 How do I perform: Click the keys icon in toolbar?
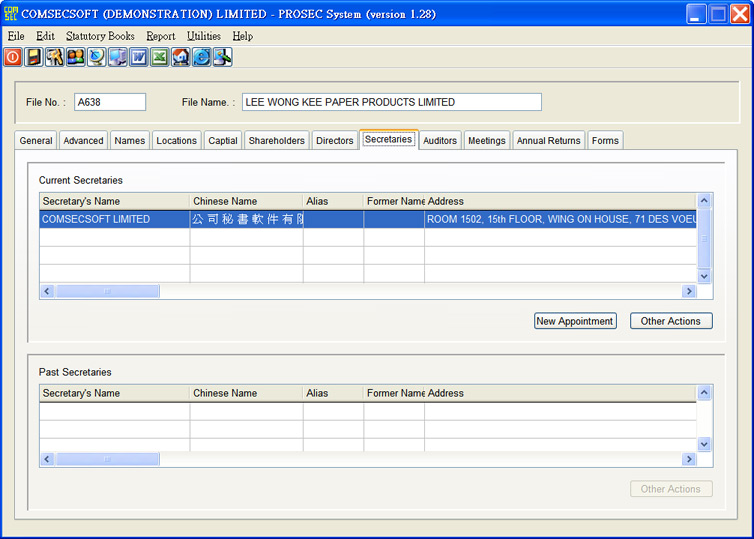pyautogui.click(x=55, y=57)
